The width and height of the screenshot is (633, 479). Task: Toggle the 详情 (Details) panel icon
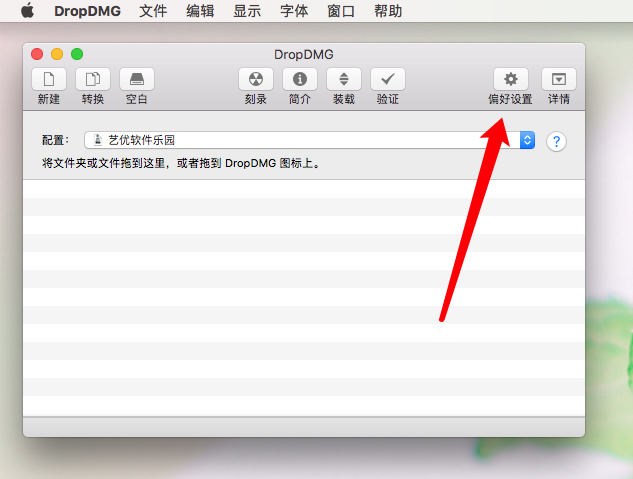tap(559, 79)
